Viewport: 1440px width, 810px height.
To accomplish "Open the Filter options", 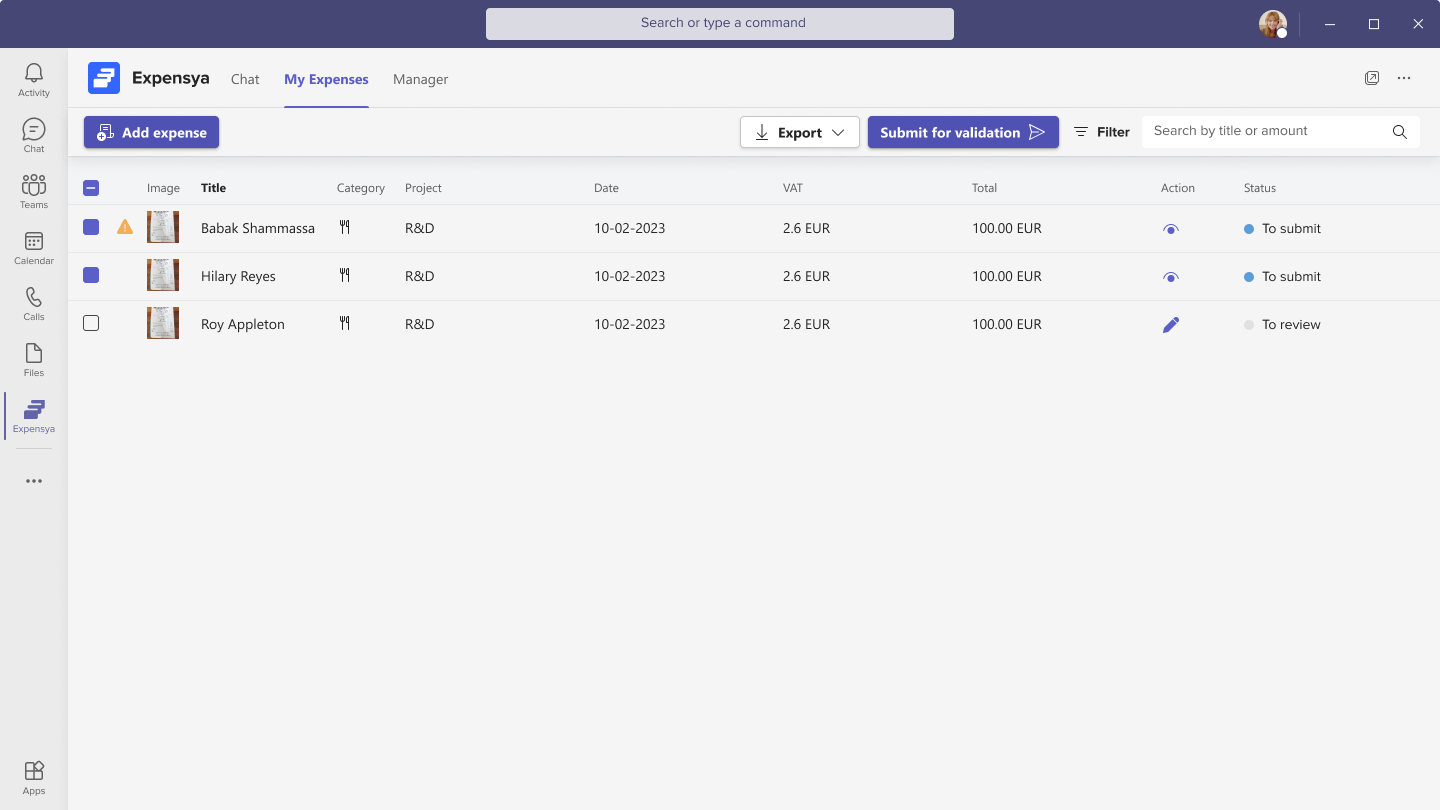I will 1101,132.
